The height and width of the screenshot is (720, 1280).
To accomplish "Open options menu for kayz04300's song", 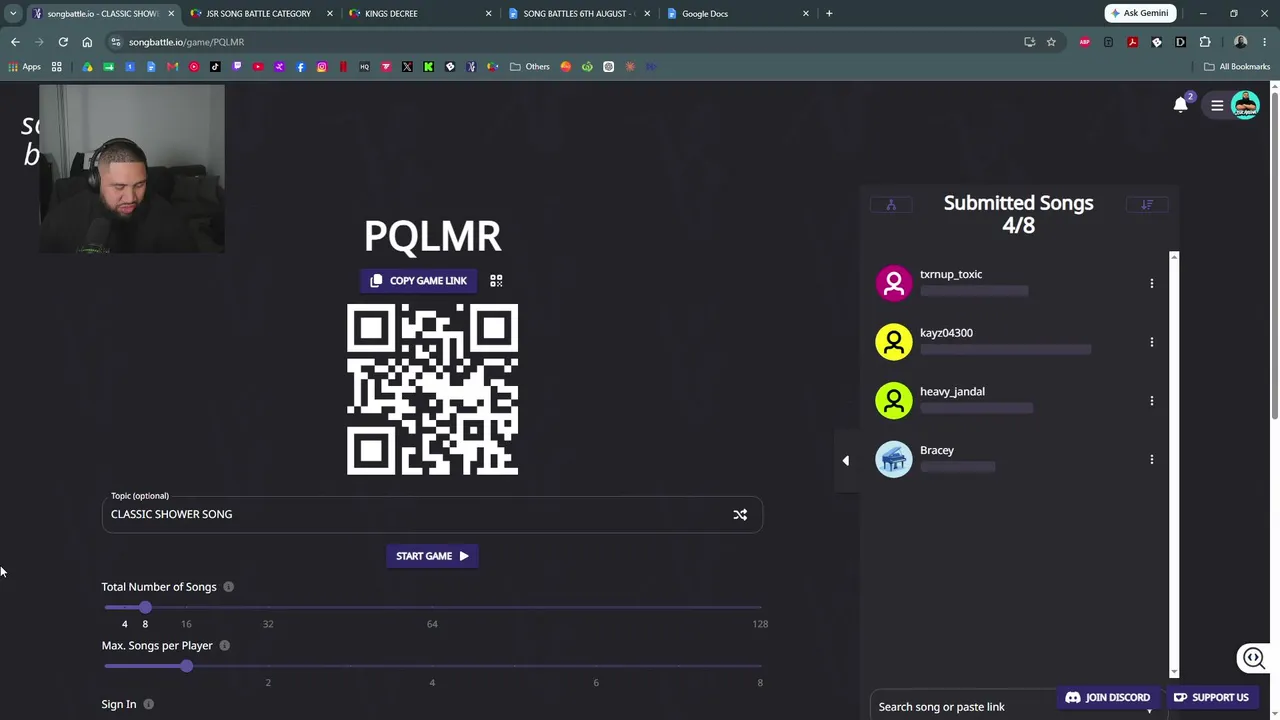I will coord(1151,342).
